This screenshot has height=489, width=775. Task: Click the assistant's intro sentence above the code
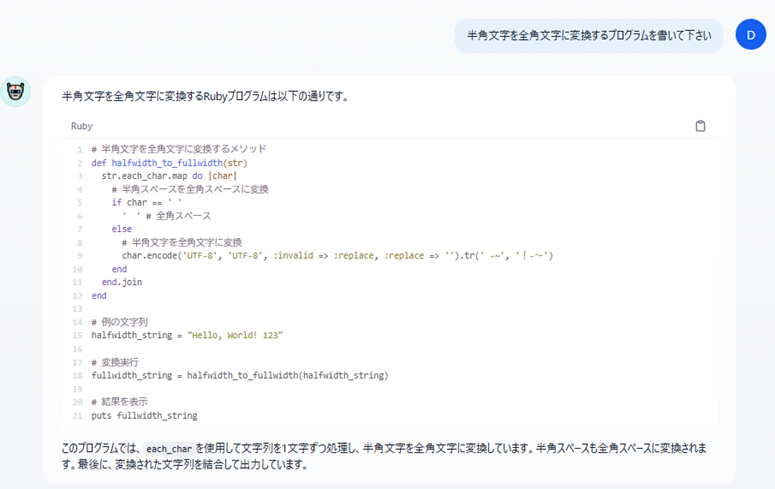(x=204, y=96)
